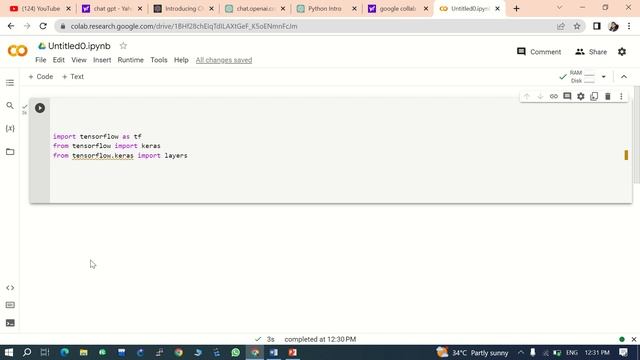Screen dimensions: 640x360
Task: Dismiss the bottom status bar
Action: coord(633,339)
